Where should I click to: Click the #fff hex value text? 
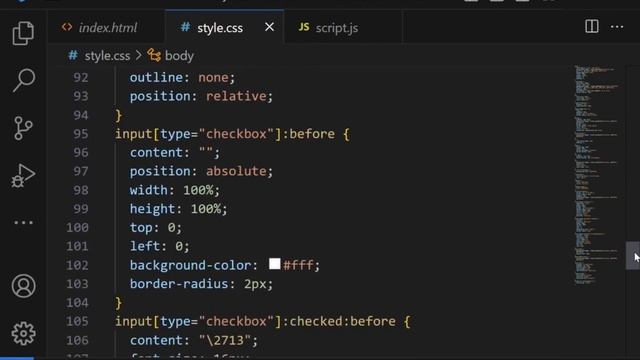point(298,265)
